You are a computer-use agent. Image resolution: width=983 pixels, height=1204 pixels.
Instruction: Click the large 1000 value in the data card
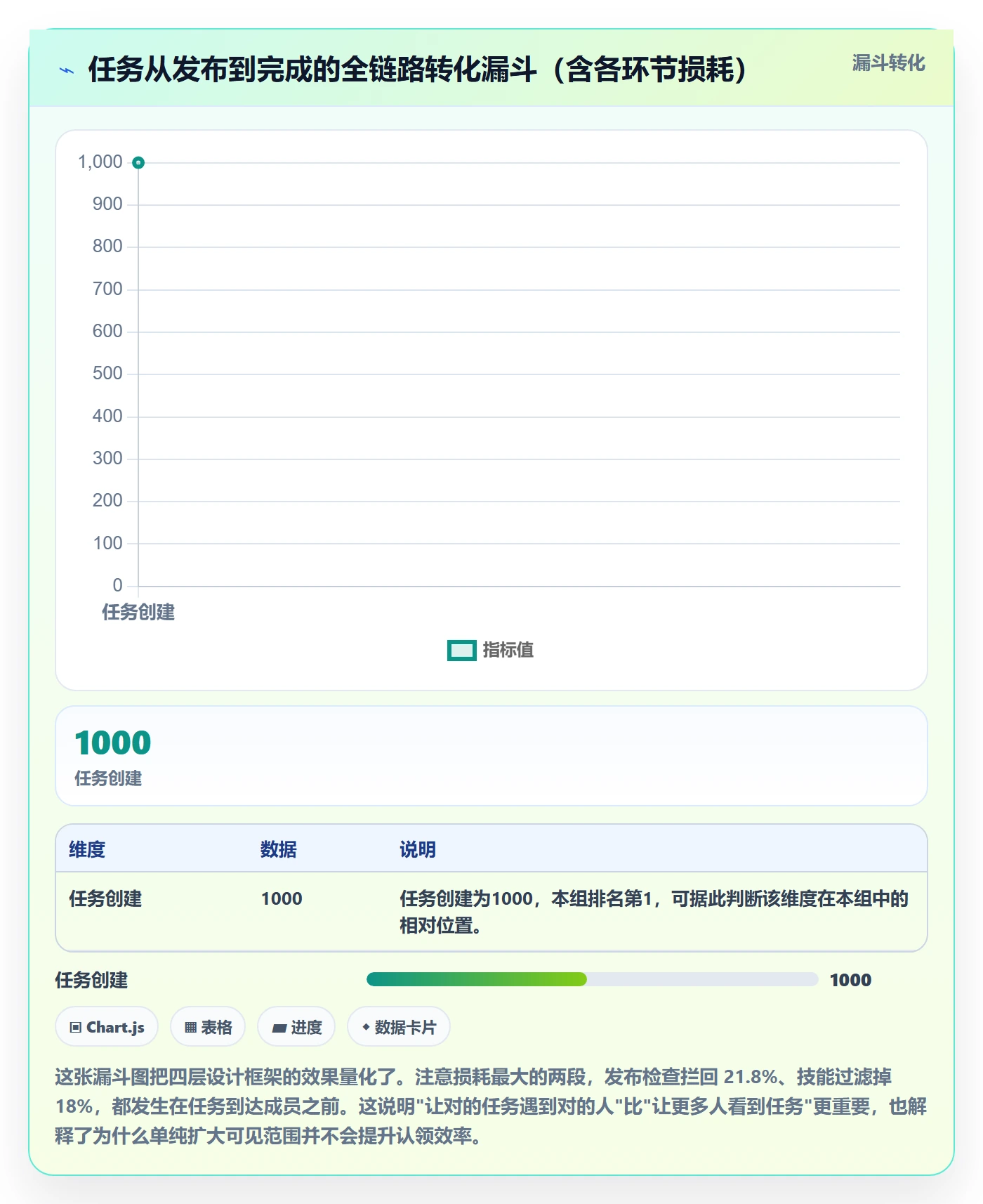tap(112, 742)
